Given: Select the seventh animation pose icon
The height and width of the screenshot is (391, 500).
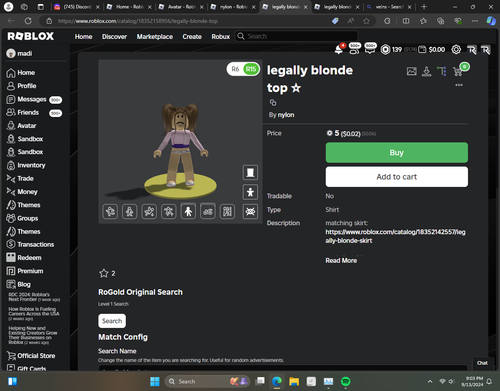Looking at the screenshot, I should [227, 211].
